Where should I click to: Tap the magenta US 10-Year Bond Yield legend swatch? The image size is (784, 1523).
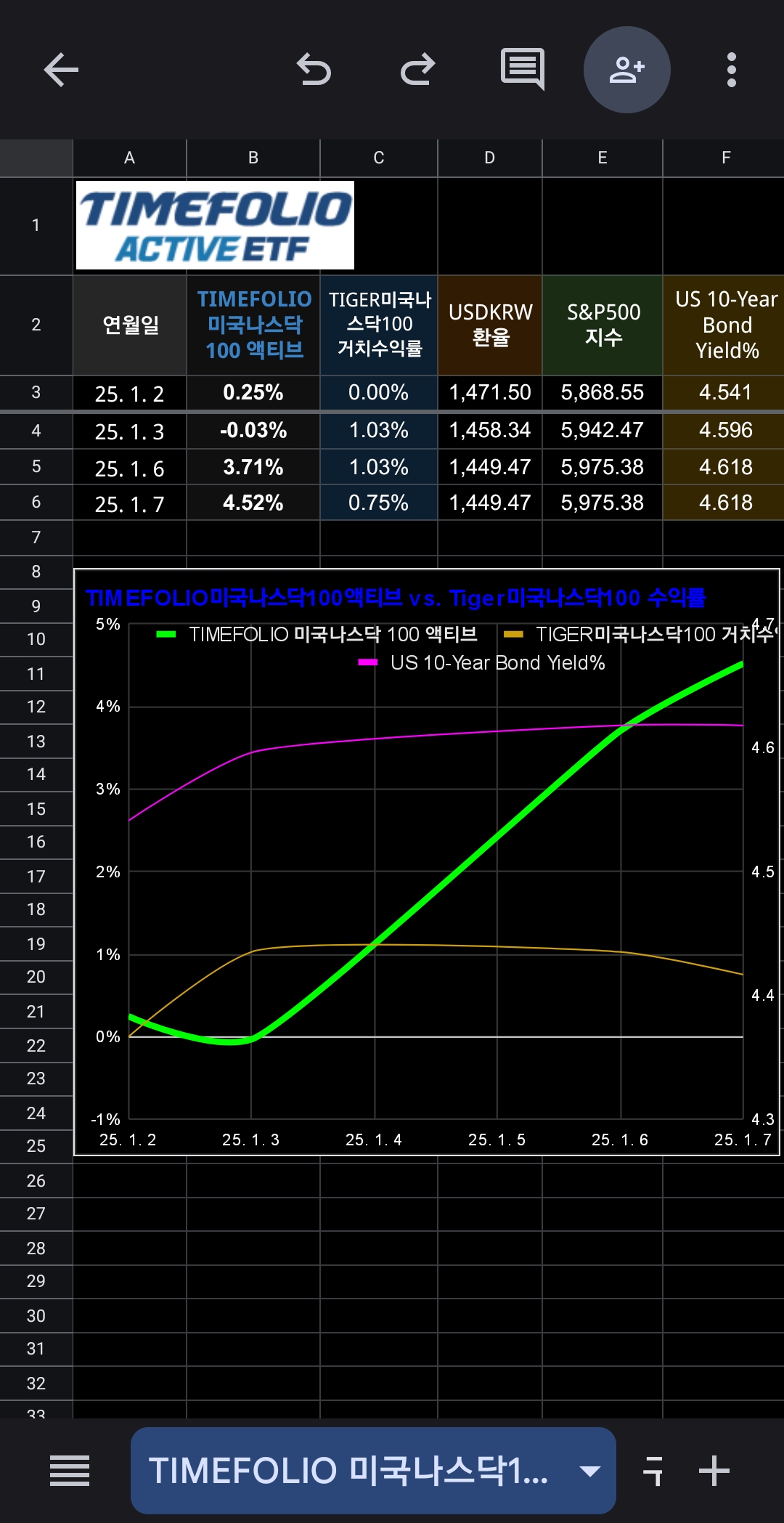(x=368, y=662)
